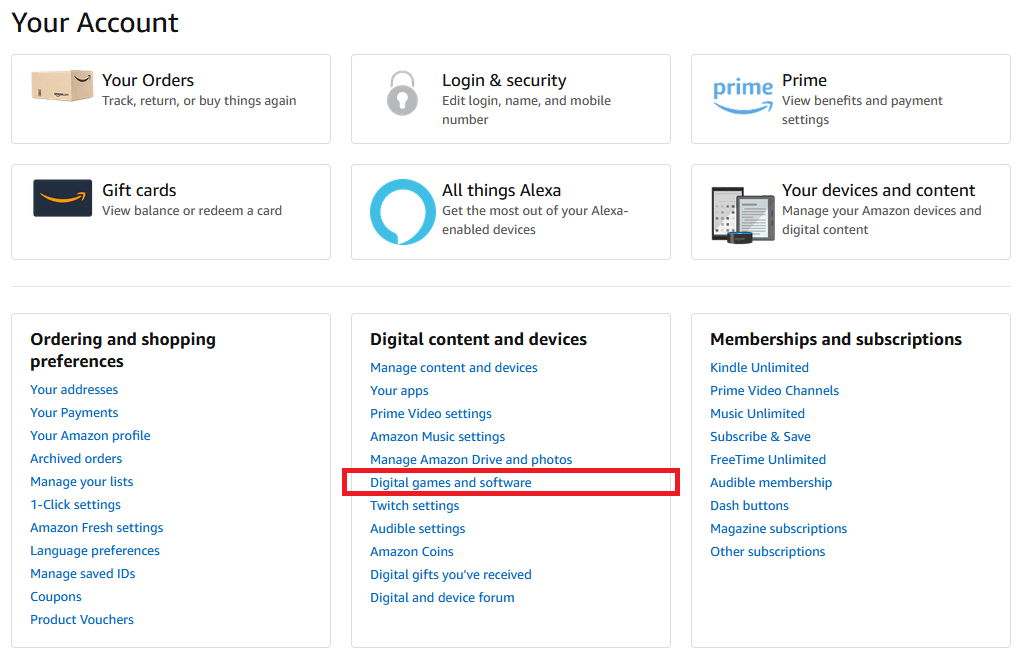Open the Coupons link
The image size is (1022, 655).
click(x=56, y=597)
